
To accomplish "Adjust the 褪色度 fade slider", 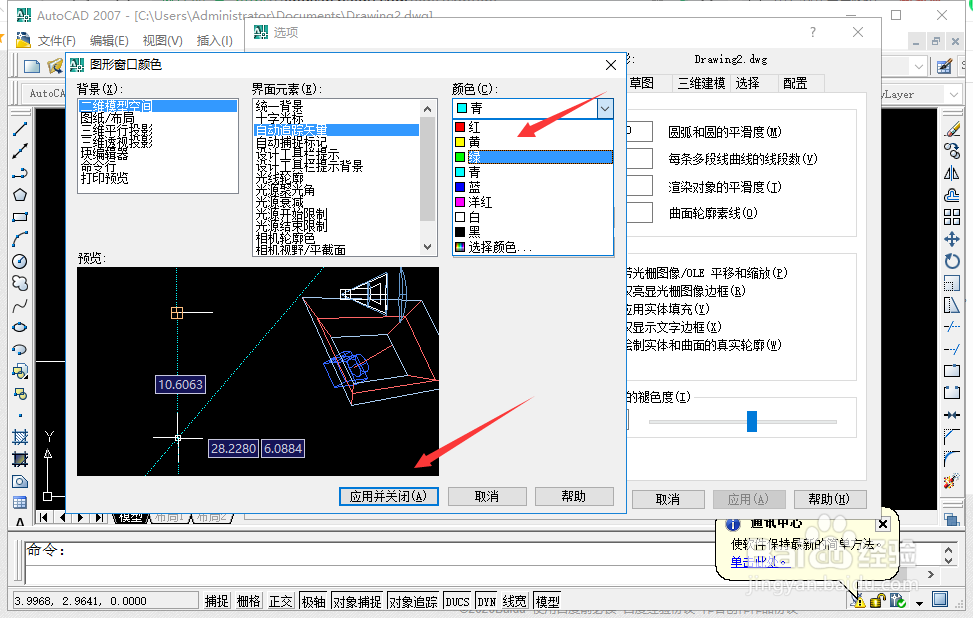I will (751, 421).
